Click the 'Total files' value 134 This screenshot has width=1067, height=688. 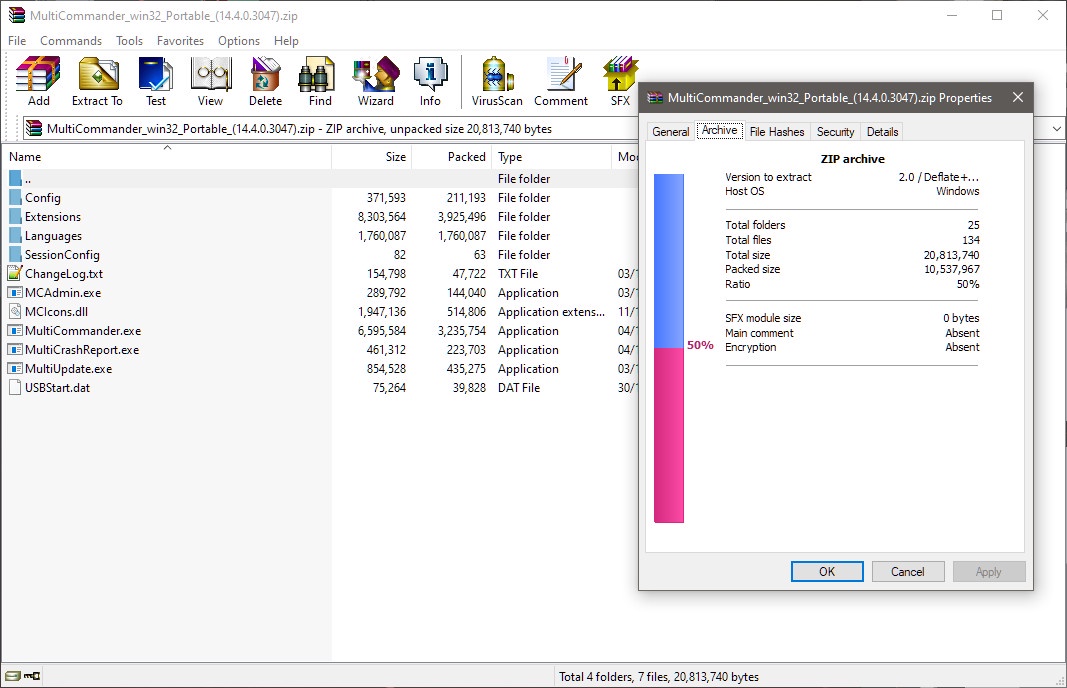971,240
